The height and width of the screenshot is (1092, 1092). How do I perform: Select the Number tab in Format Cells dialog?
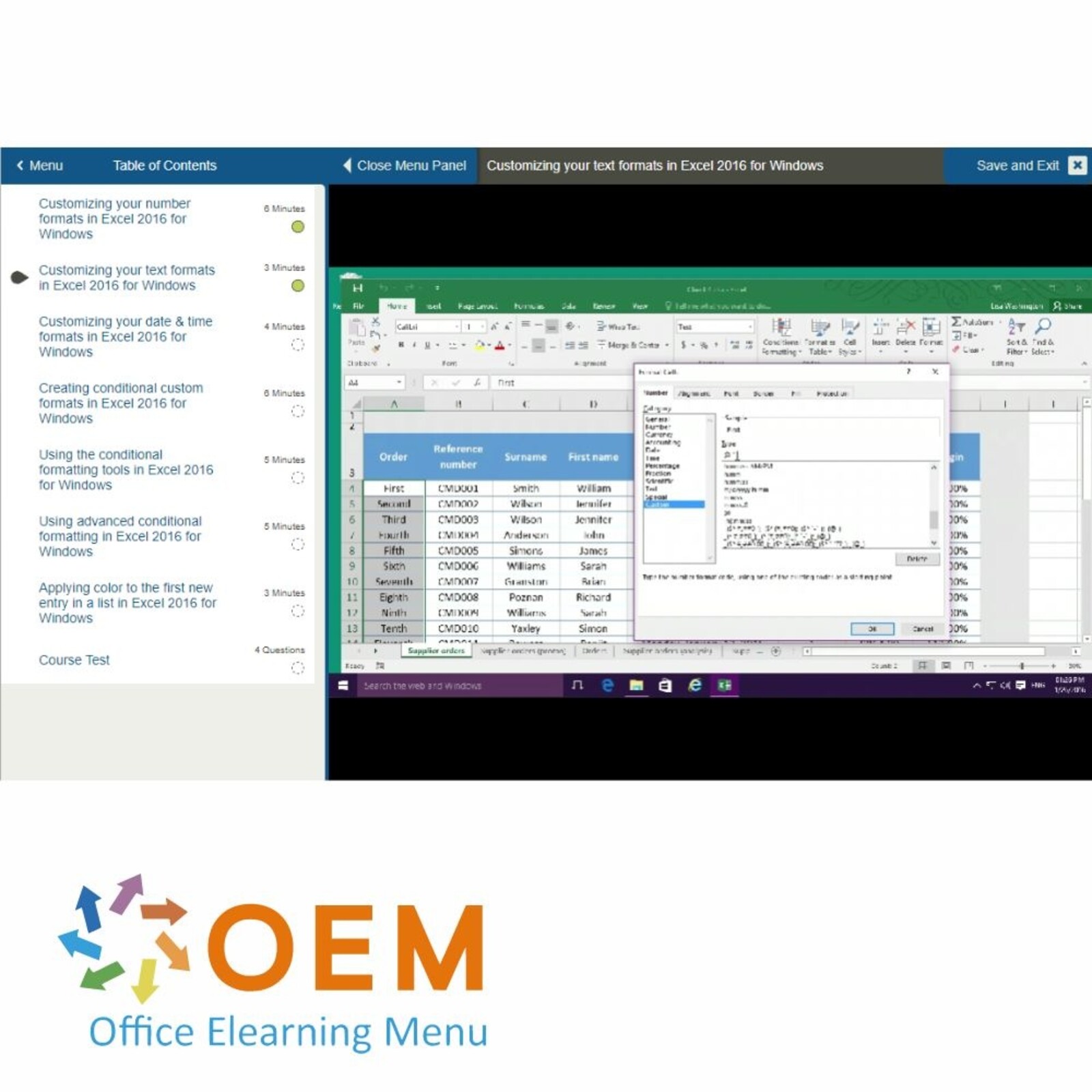point(656,393)
